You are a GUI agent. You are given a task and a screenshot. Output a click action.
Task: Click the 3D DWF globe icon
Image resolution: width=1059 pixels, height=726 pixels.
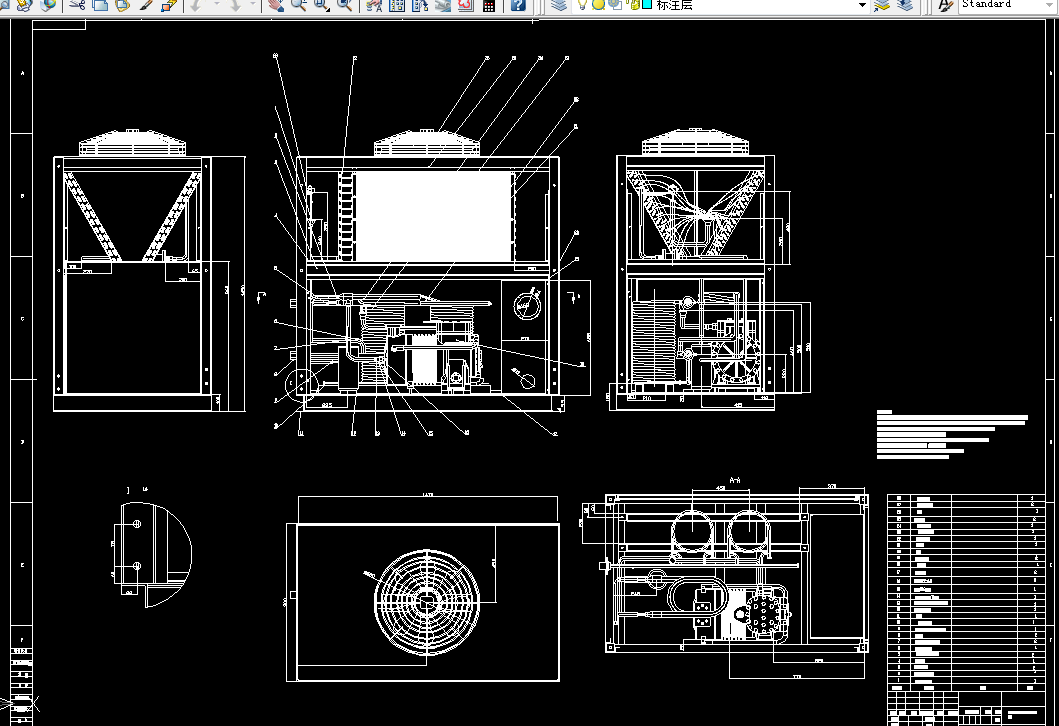point(48,5)
